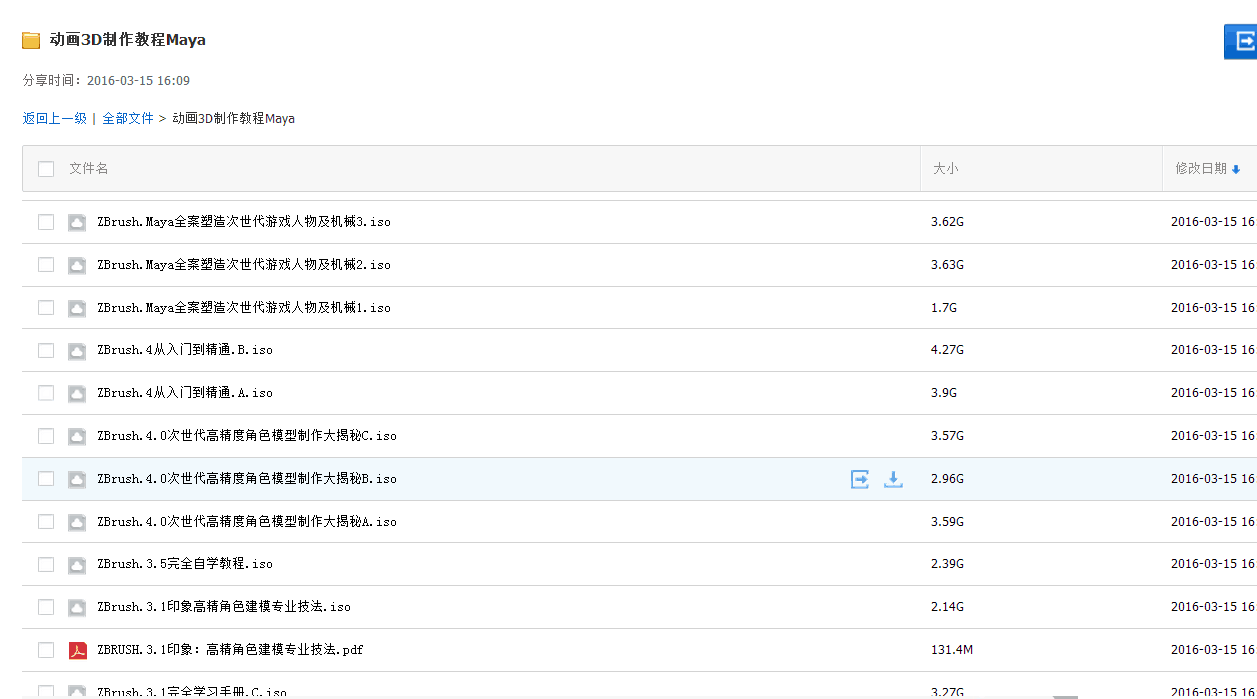Check the box for 游戏人物及机械1.iso

click(46, 308)
